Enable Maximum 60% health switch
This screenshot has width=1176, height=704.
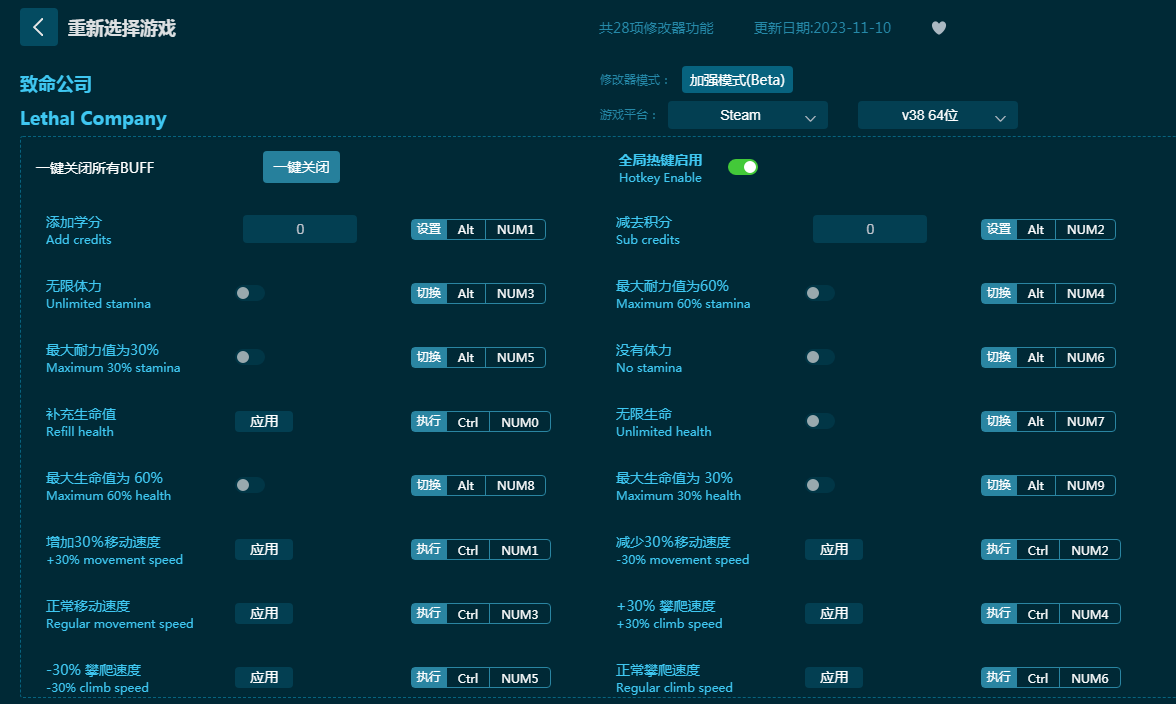point(250,485)
